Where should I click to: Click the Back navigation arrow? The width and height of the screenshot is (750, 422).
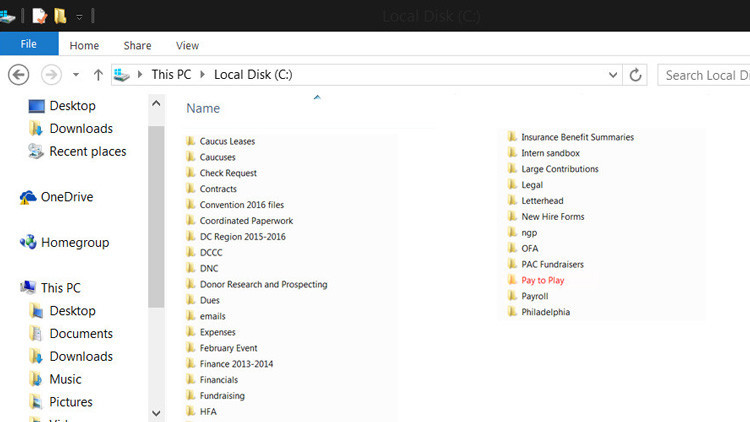(x=19, y=75)
